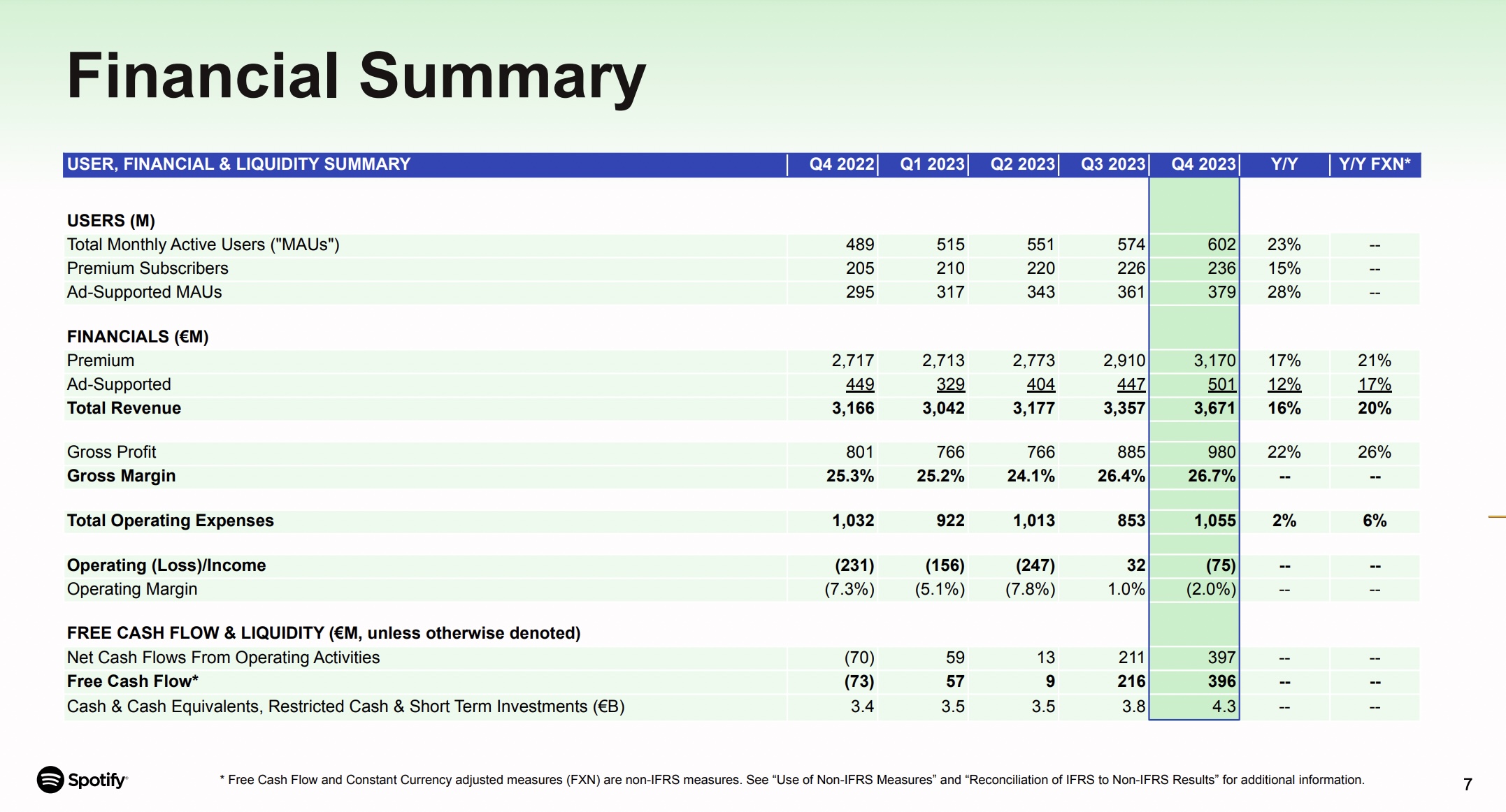
Task: Select the 'FINANCIALS (€M)' section heading
Action: coord(138,337)
